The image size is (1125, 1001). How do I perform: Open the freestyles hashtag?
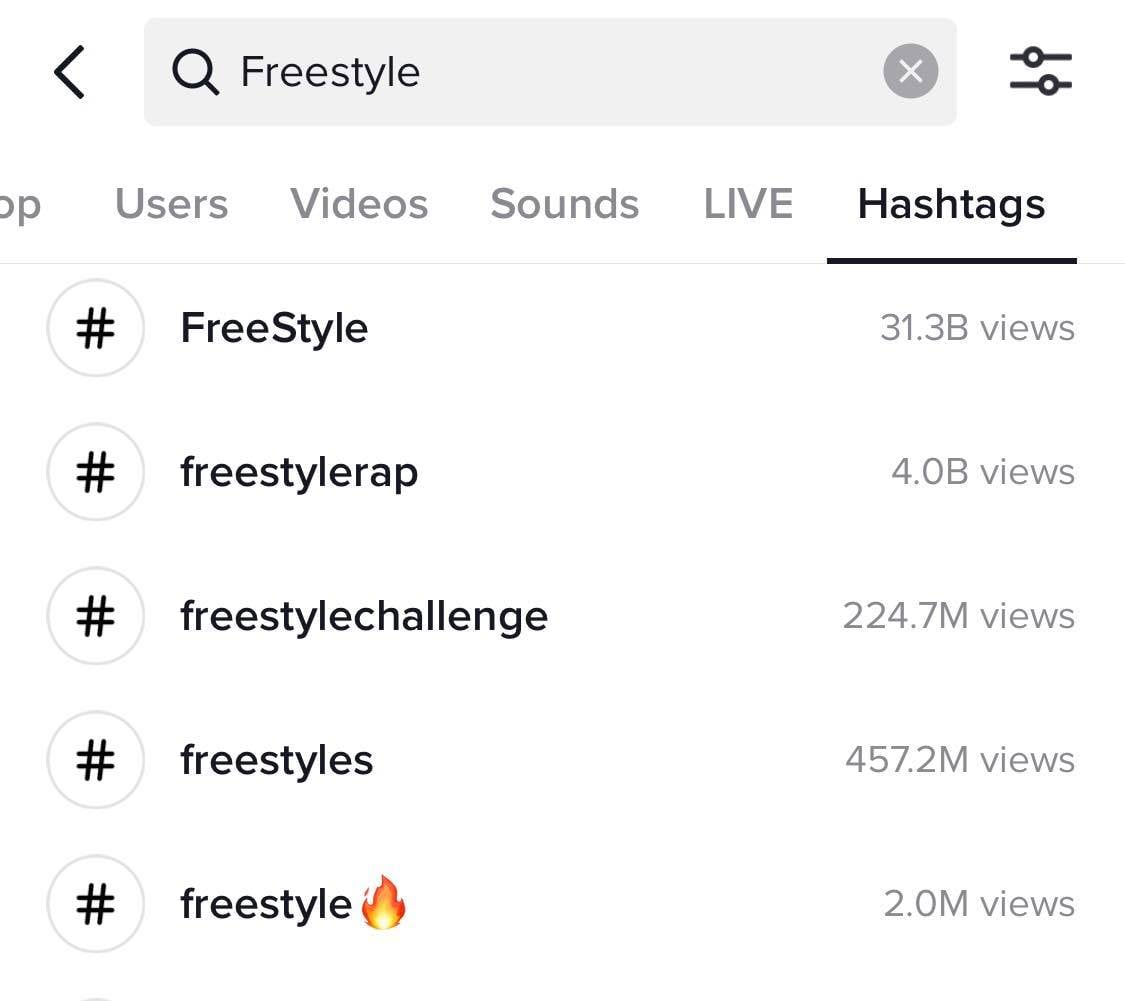tap(277, 760)
